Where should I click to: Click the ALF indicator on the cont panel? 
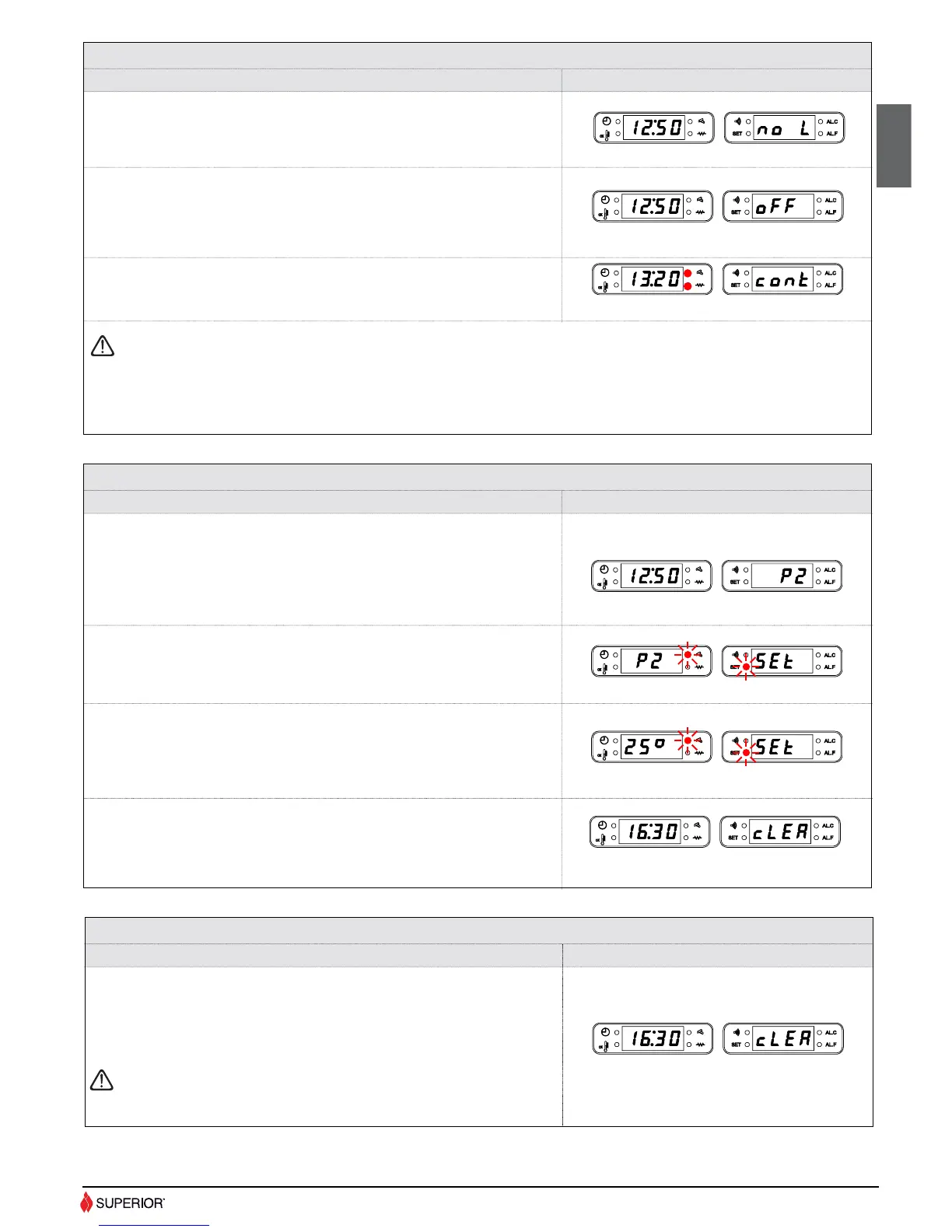tap(831, 285)
